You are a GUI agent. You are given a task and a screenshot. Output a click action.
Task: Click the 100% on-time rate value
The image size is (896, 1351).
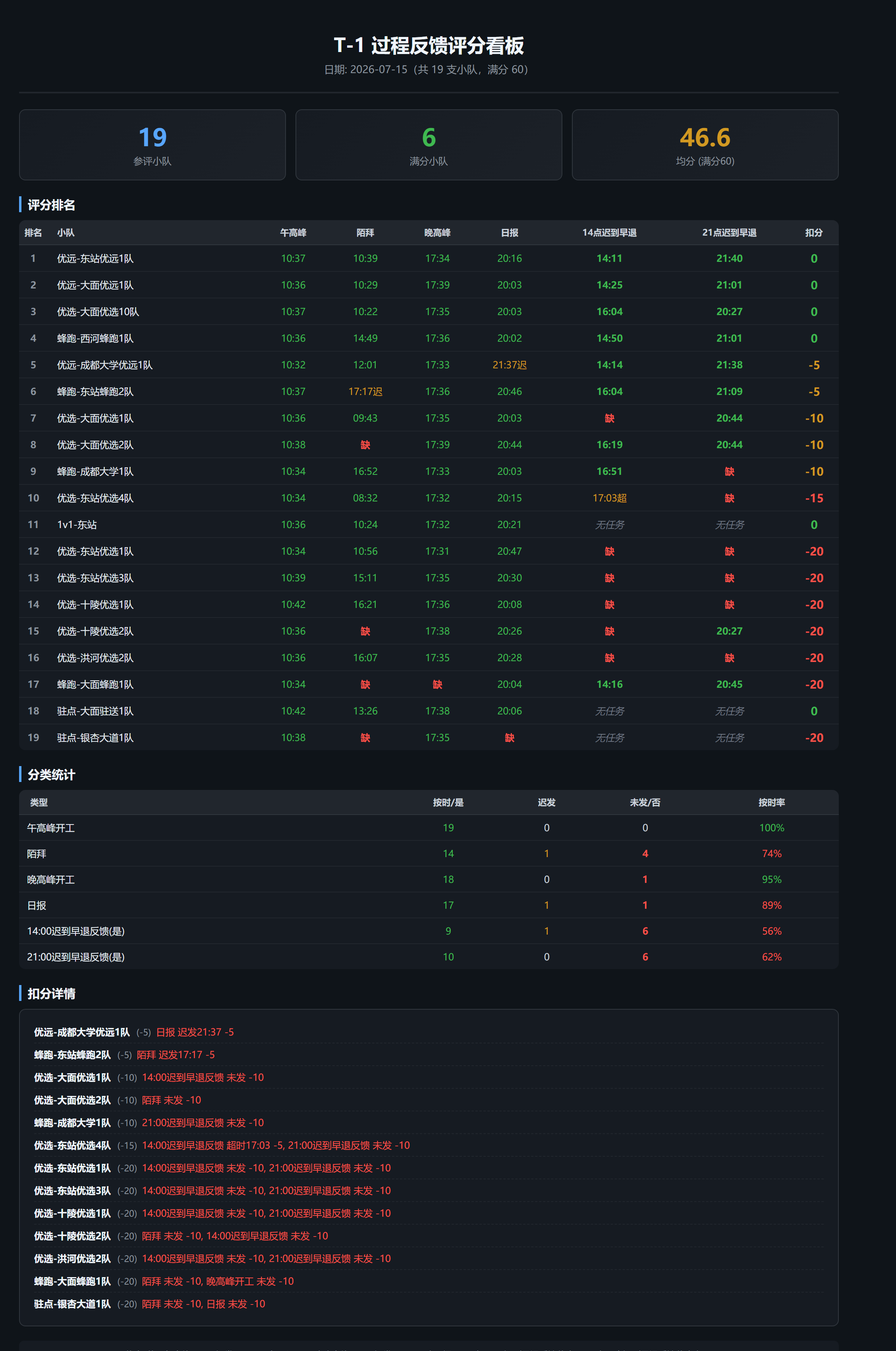click(771, 828)
